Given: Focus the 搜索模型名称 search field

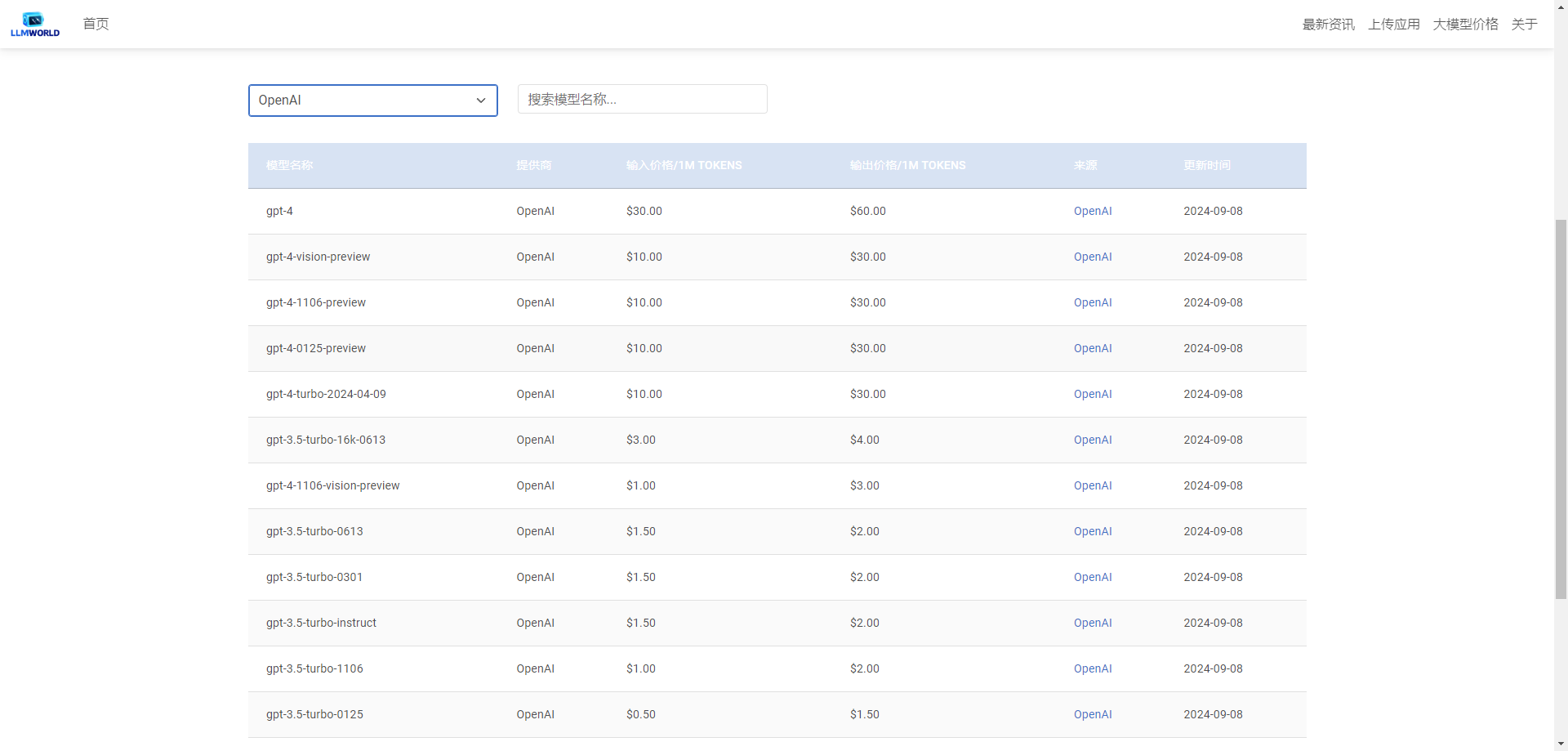Looking at the screenshot, I should pyautogui.click(x=643, y=99).
